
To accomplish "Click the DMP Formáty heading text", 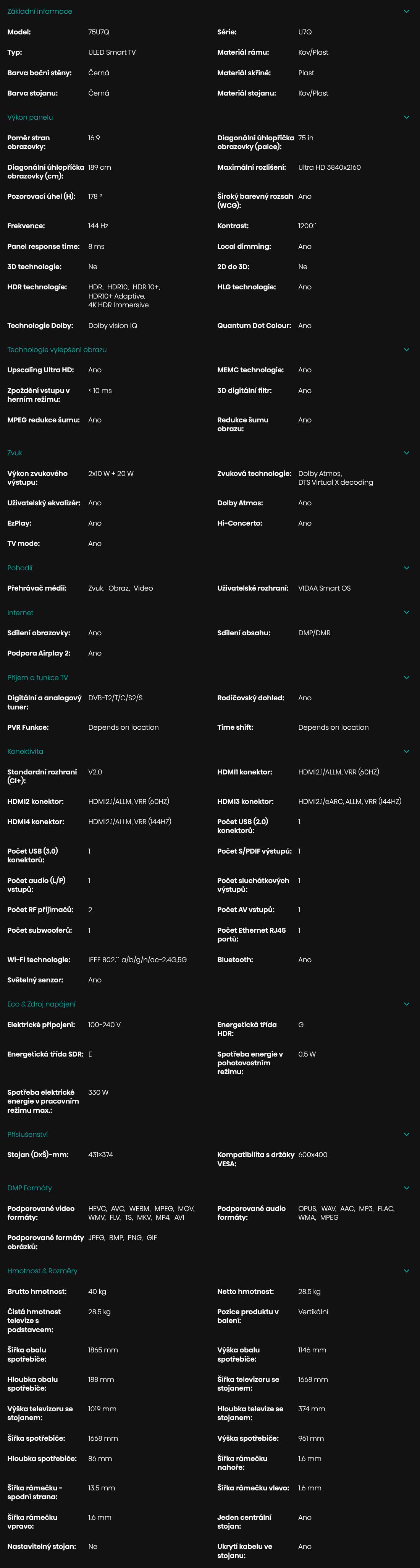I will [x=29, y=1188].
